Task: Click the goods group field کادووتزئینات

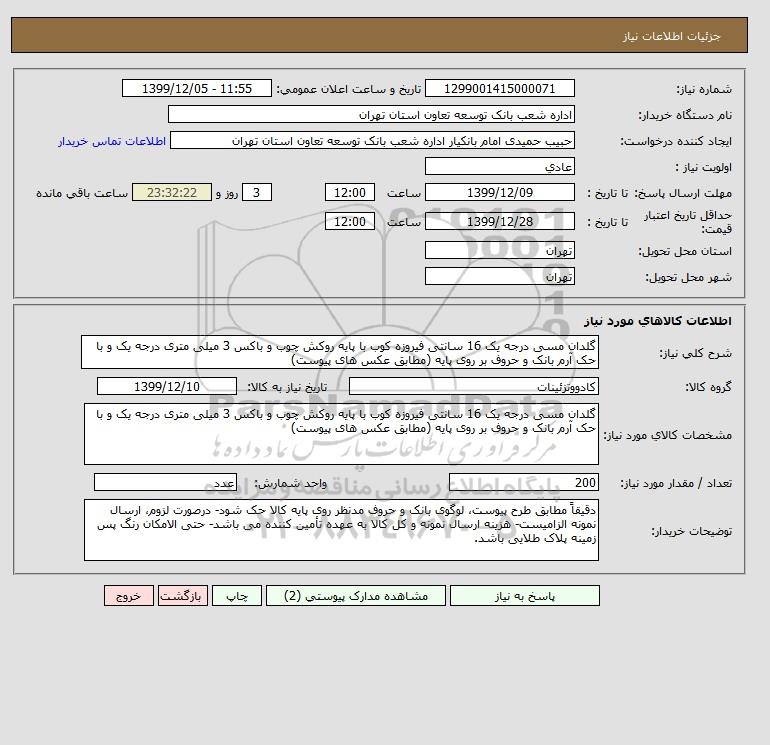Action: tap(473, 386)
